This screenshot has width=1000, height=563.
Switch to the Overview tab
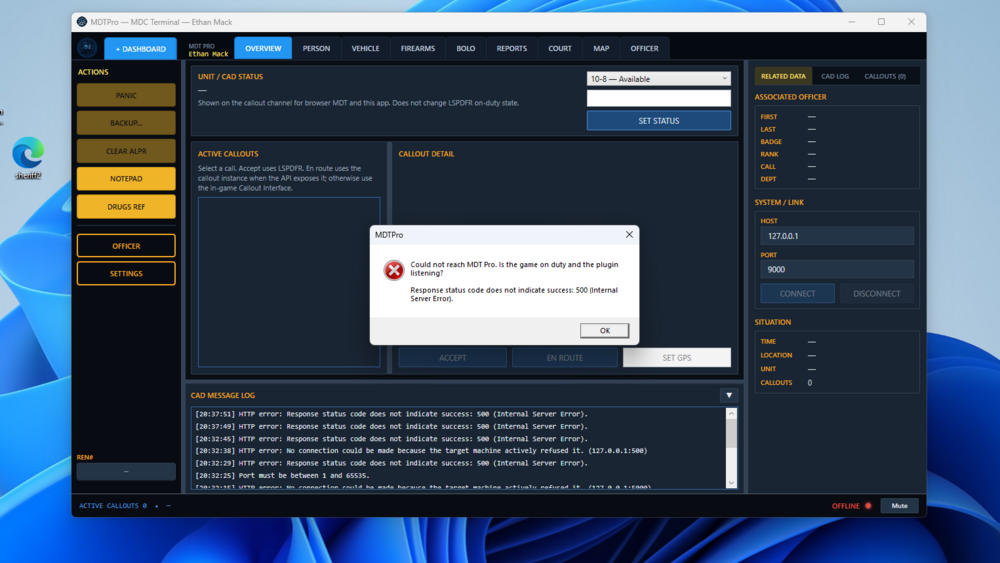click(263, 48)
